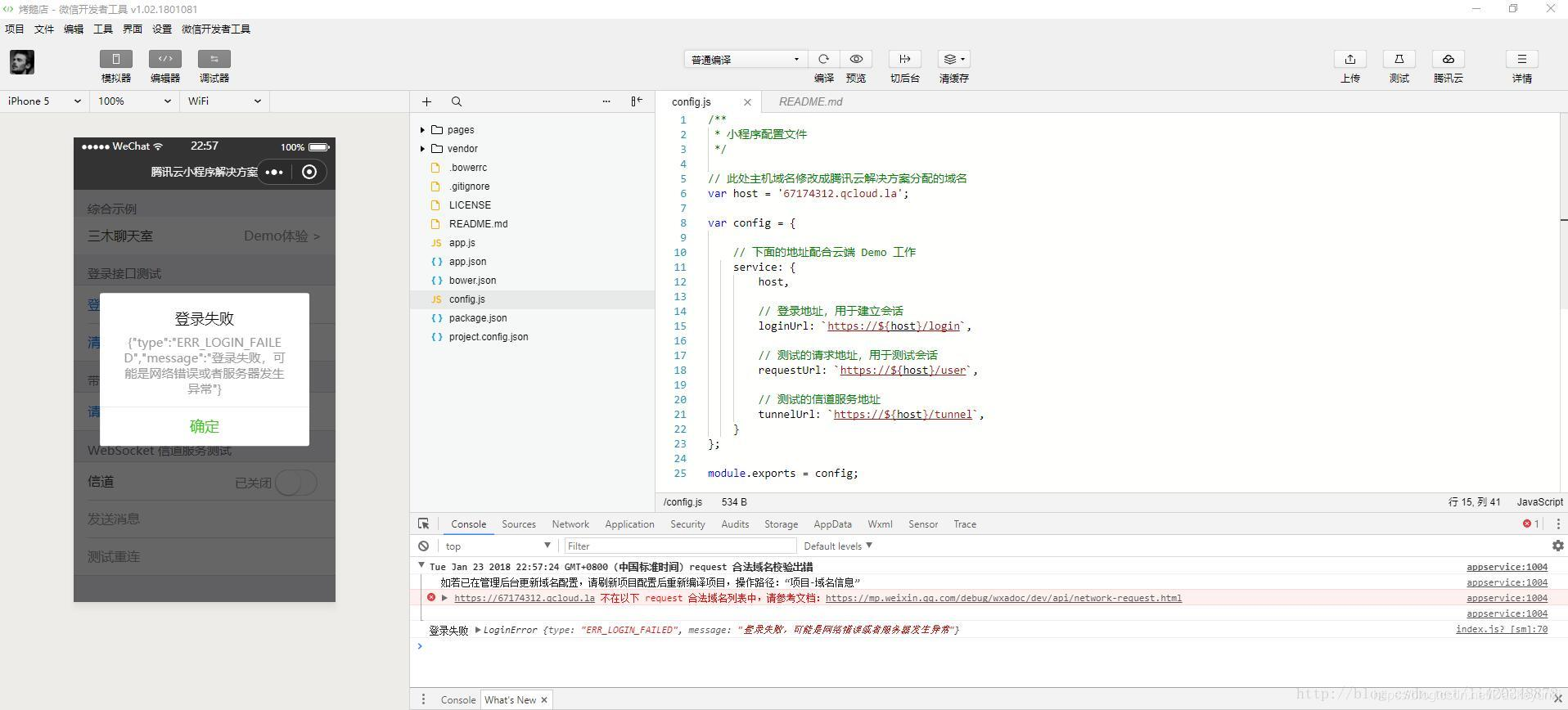The height and width of the screenshot is (710, 1568).
Task: Expand the vendor folder
Action: tap(422, 149)
